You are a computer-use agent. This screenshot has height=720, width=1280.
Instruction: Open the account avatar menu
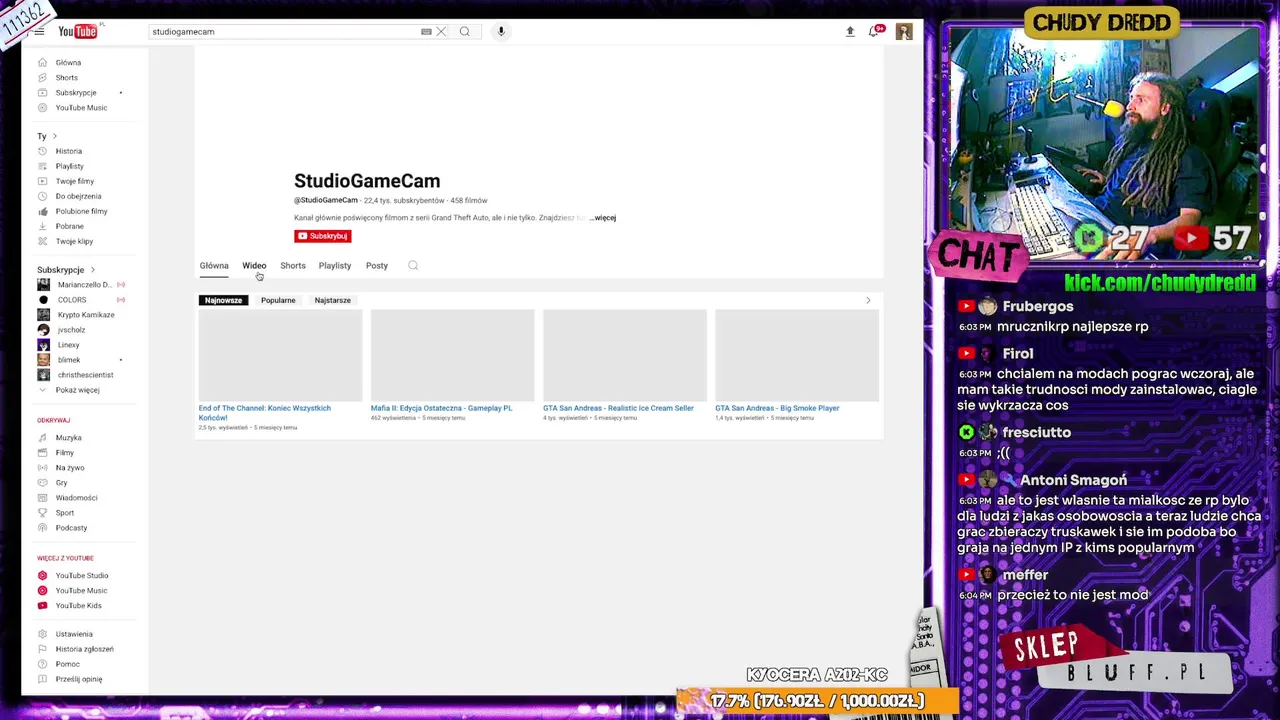904,32
